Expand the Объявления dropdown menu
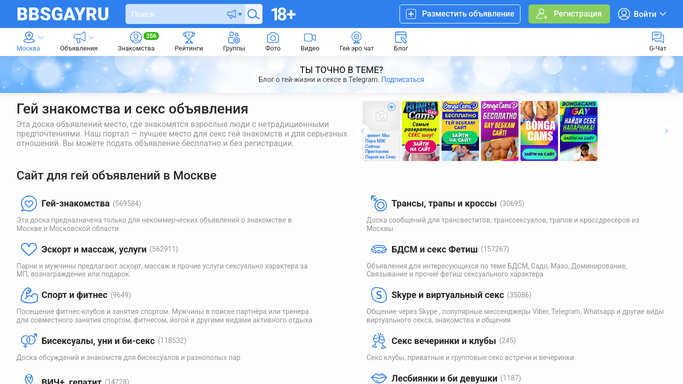683x384 pixels. point(79,41)
